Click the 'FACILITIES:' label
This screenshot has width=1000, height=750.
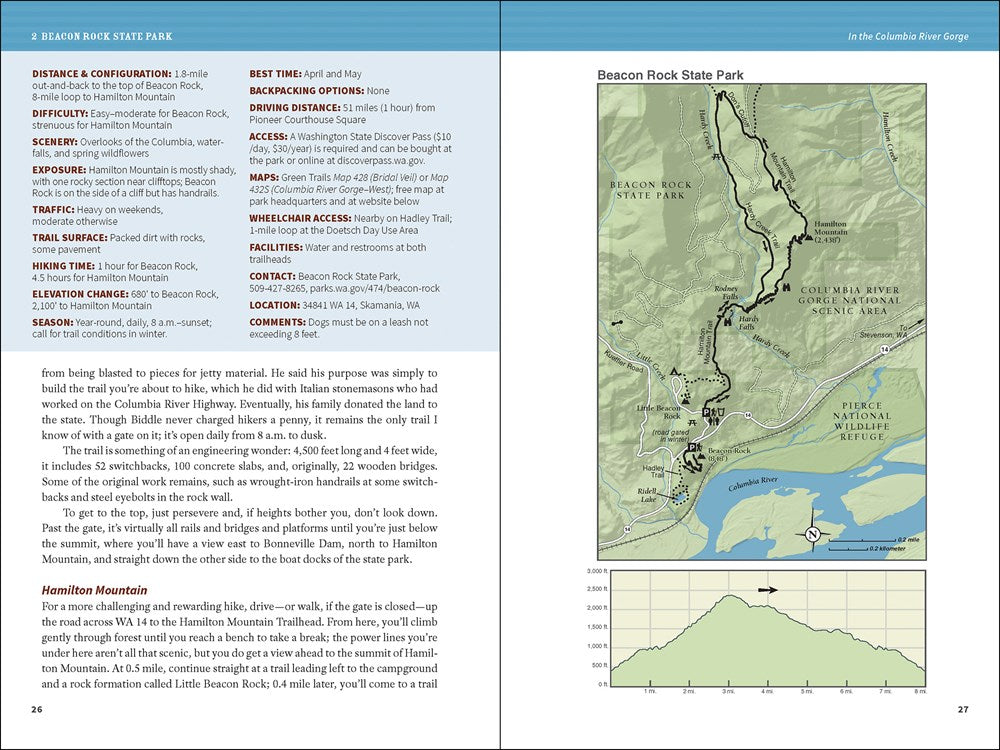[x=276, y=247]
